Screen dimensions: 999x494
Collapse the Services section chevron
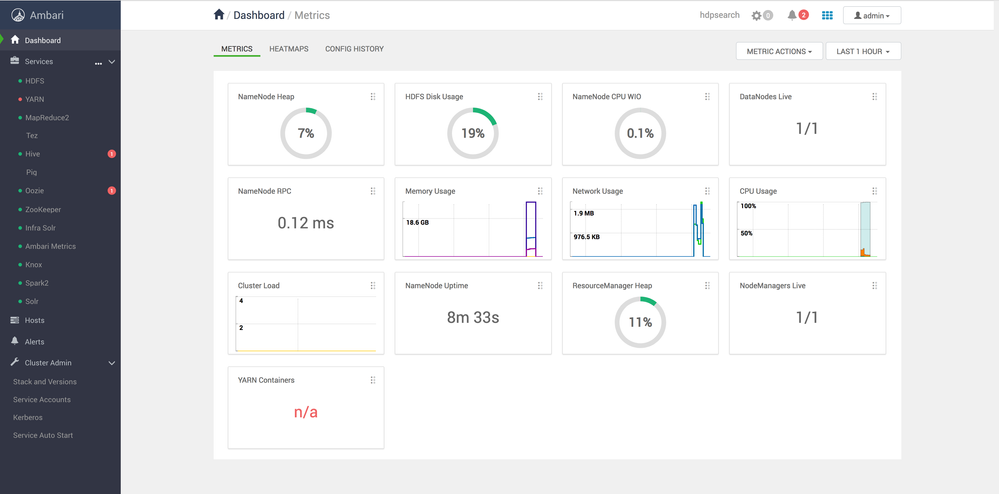111,62
